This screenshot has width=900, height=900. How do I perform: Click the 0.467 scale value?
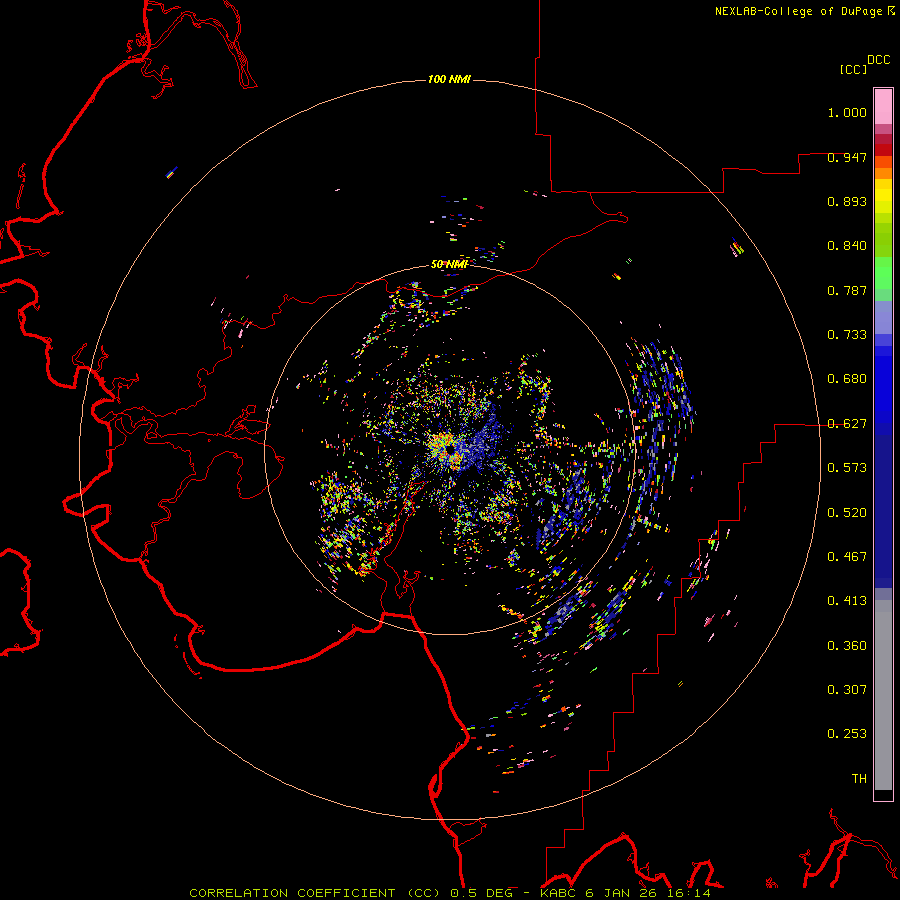coord(847,556)
